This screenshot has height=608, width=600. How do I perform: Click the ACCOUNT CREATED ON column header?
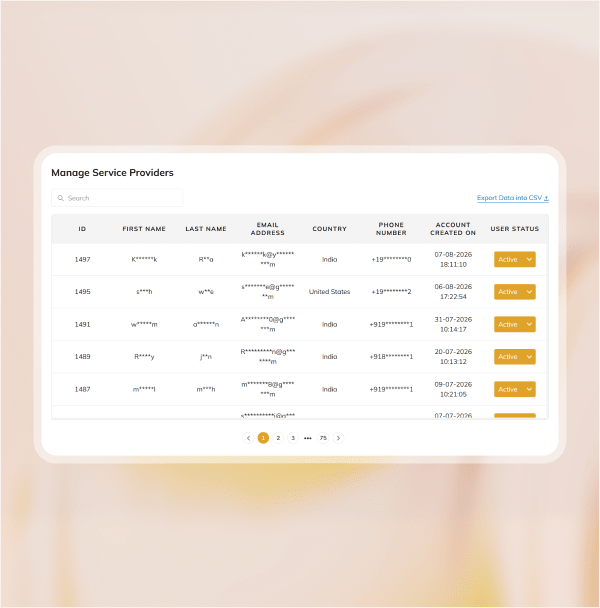tap(453, 229)
